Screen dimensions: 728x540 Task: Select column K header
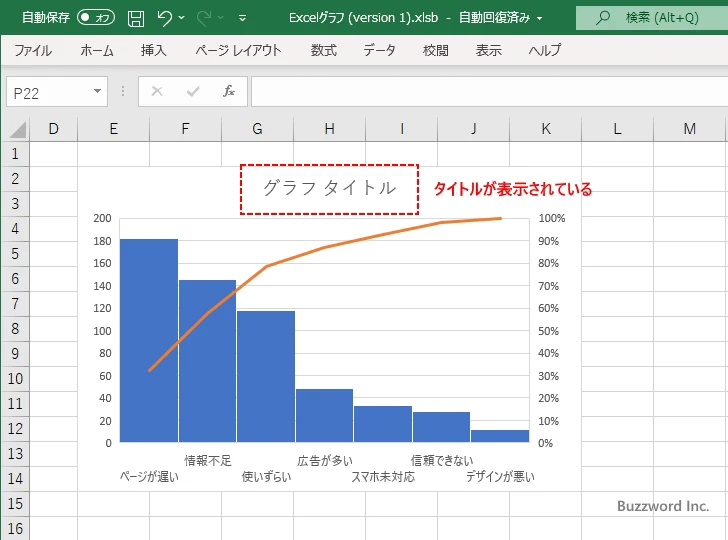point(546,129)
